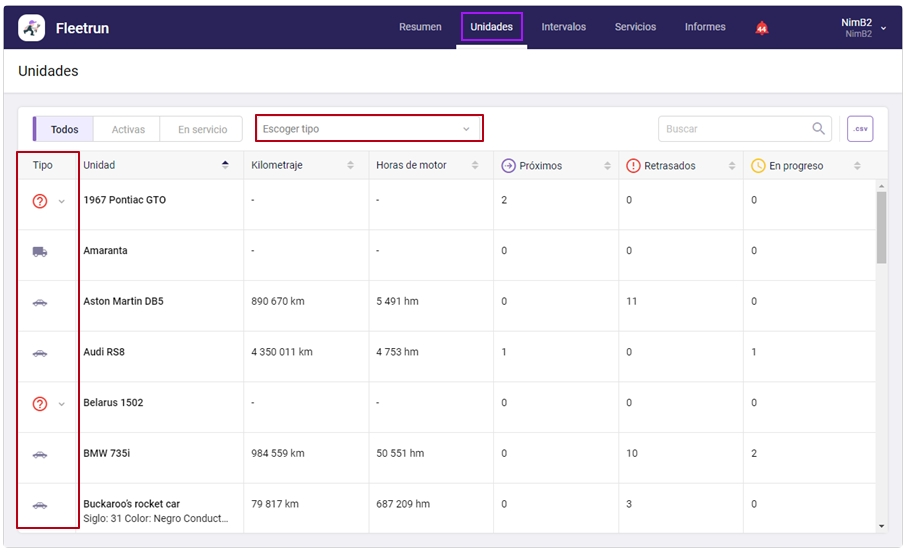Click the scrollbar down arrow
Viewport: 908px width, 553px height.
pyautogui.click(x=881, y=526)
